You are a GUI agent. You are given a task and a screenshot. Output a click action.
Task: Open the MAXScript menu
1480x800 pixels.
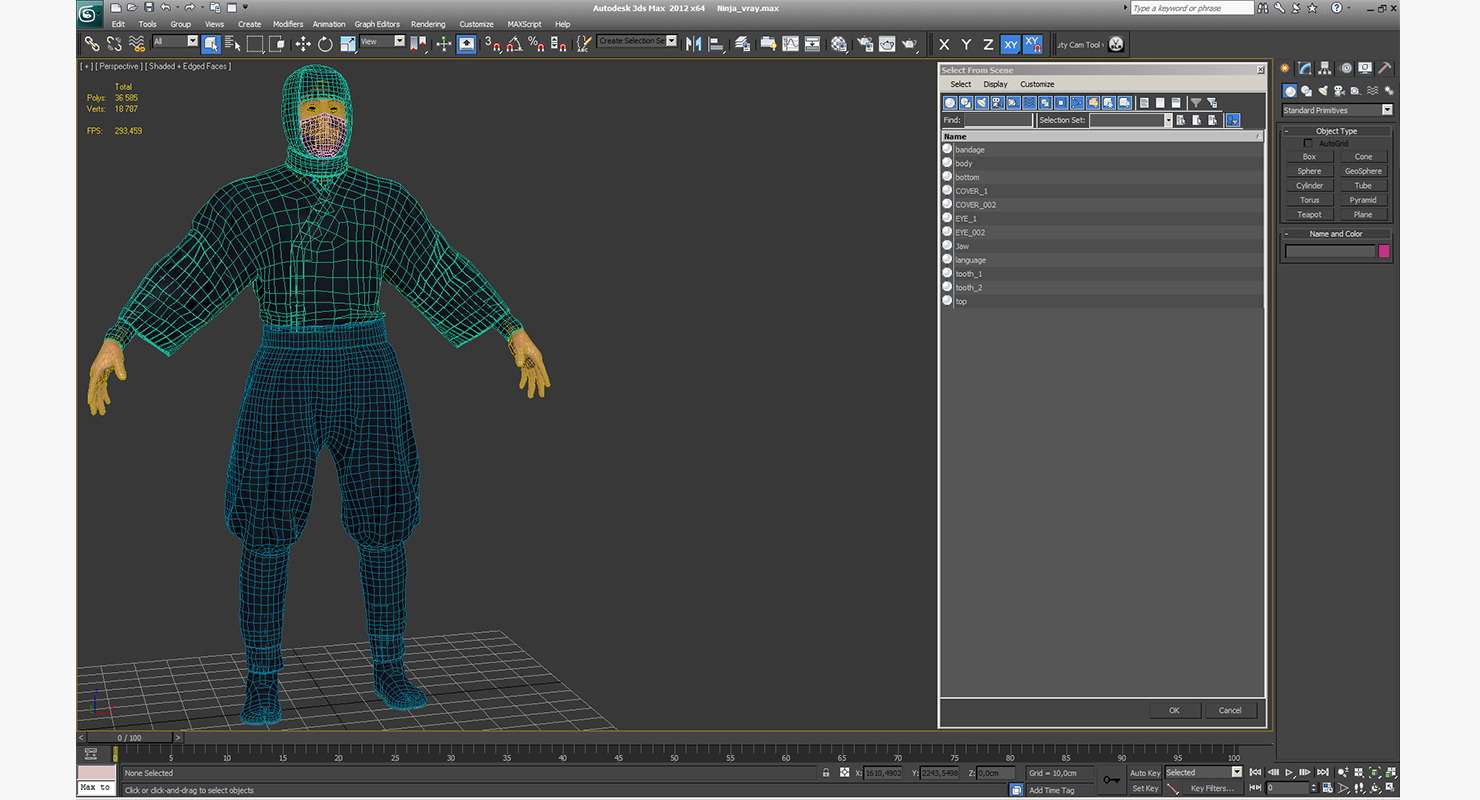coord(524,24)
